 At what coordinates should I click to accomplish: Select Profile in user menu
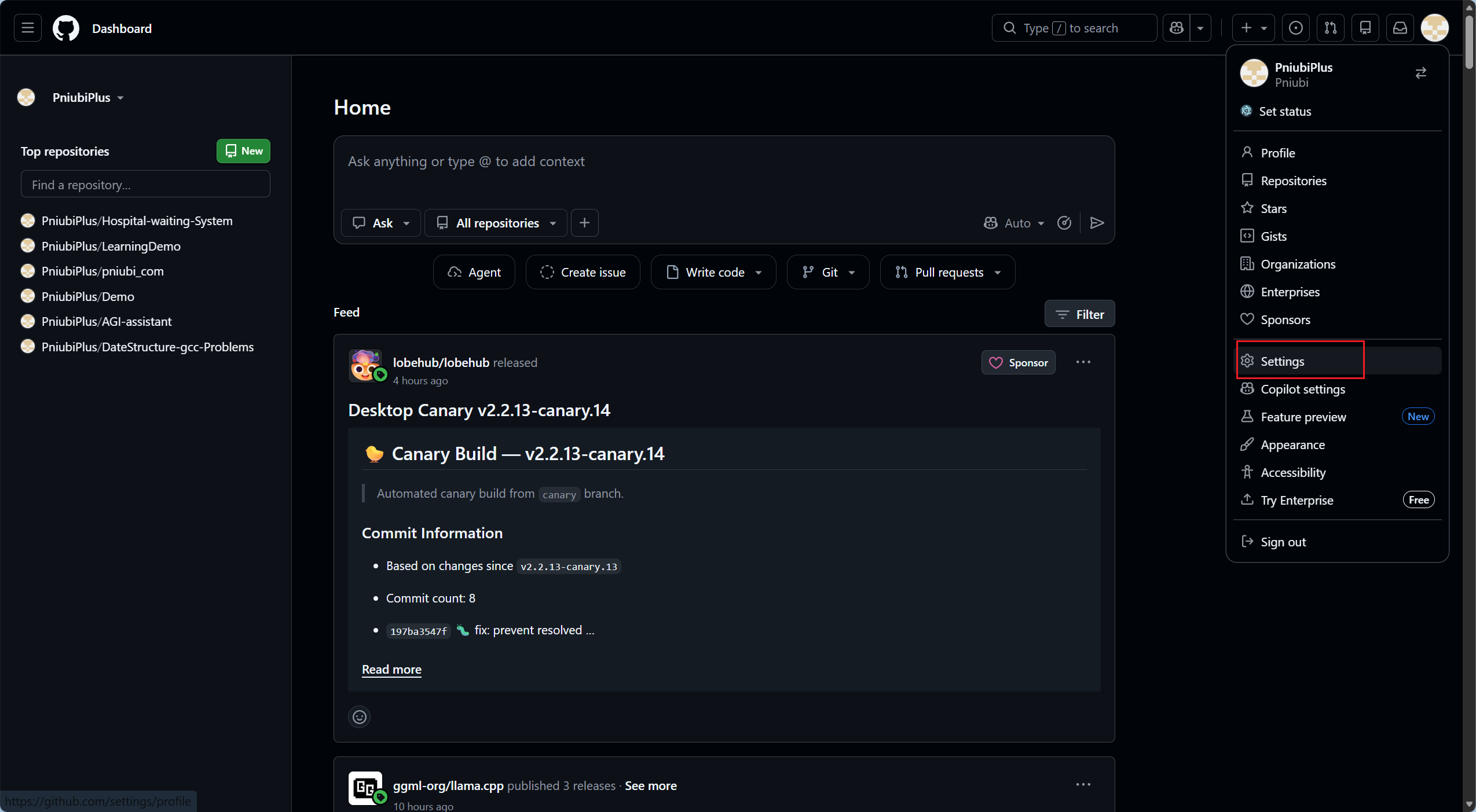point(1338,153)
